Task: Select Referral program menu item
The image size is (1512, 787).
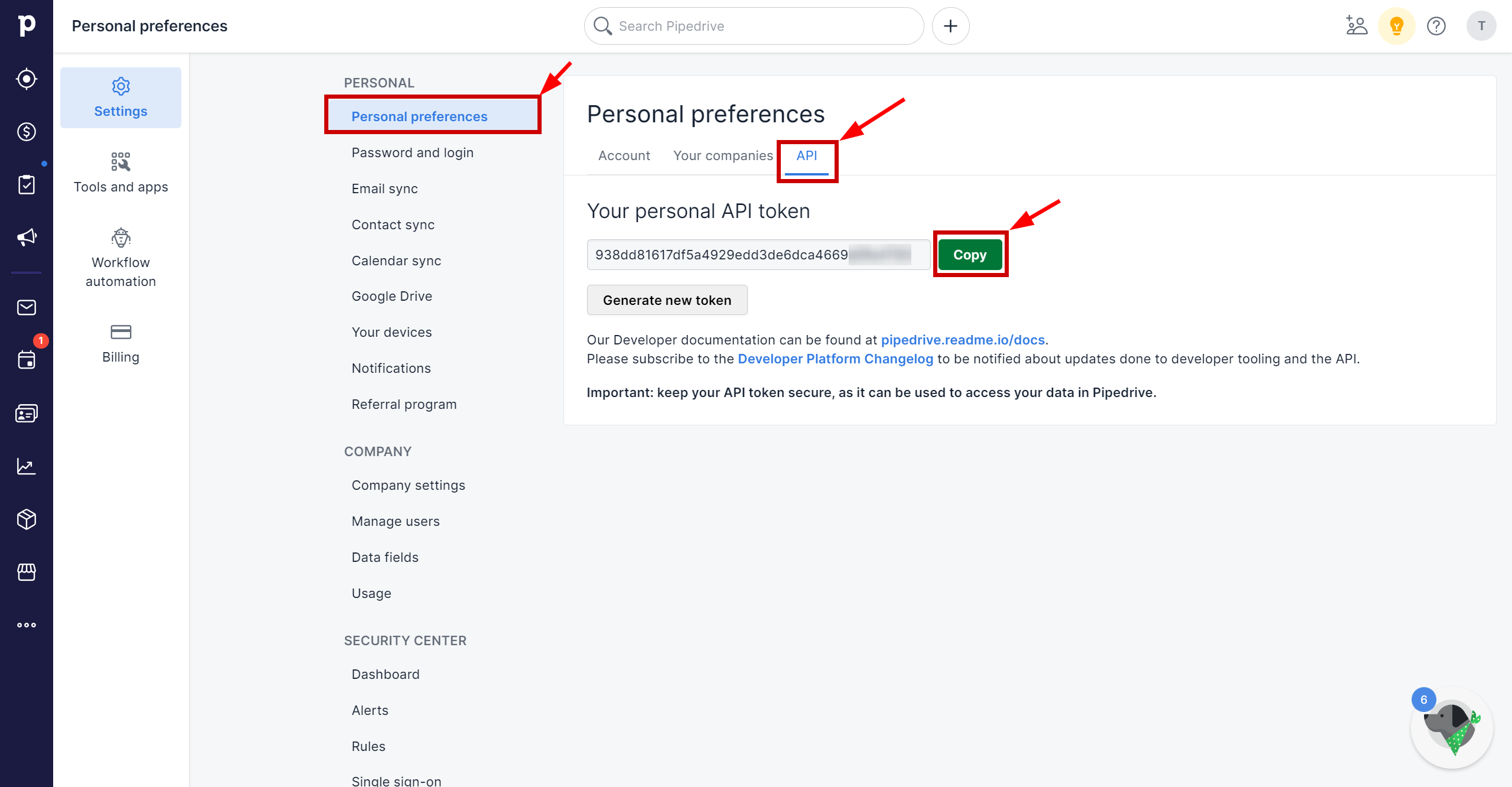Action: (404, 404)
